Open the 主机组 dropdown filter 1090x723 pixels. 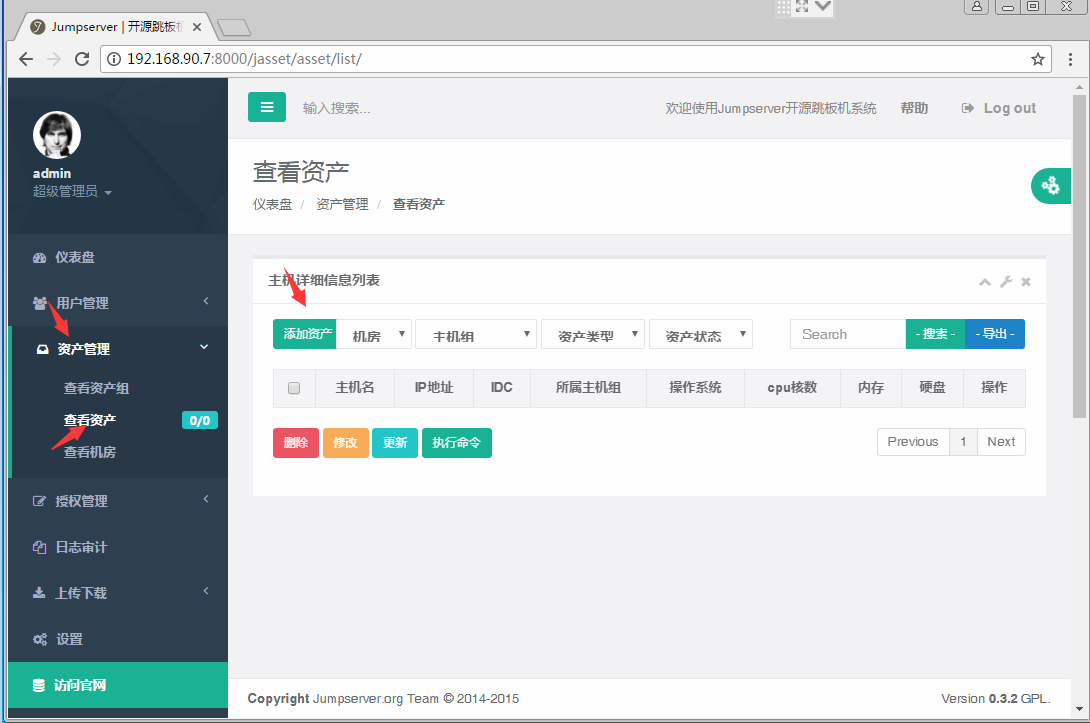(x=476, y=335)
